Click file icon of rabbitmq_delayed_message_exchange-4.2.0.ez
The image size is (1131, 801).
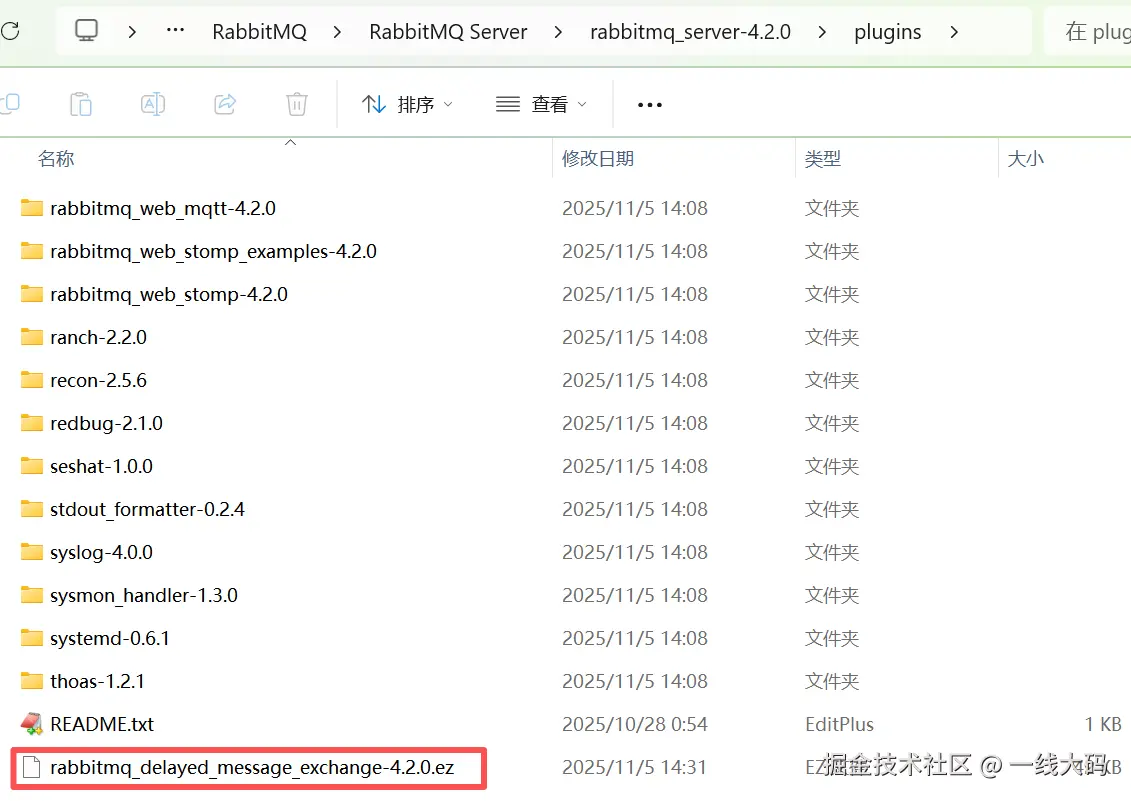31,767
